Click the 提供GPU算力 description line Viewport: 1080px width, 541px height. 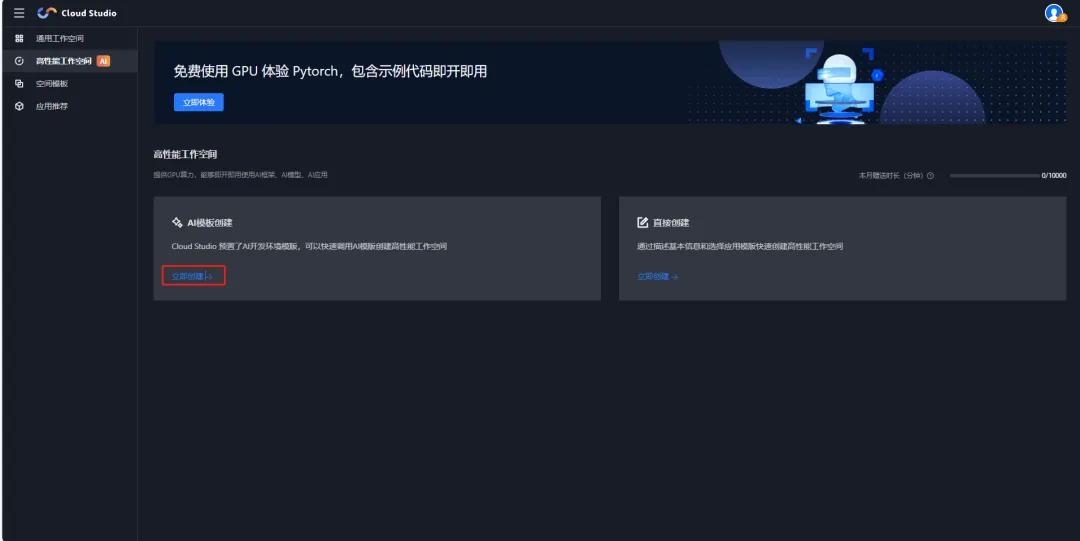click(x=240, y=175)
